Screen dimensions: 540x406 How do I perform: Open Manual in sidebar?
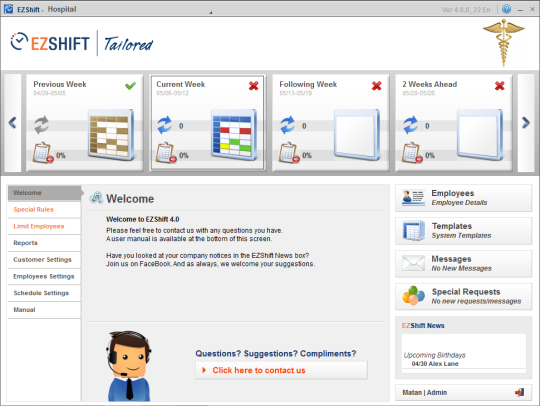(x=44, y=310)
